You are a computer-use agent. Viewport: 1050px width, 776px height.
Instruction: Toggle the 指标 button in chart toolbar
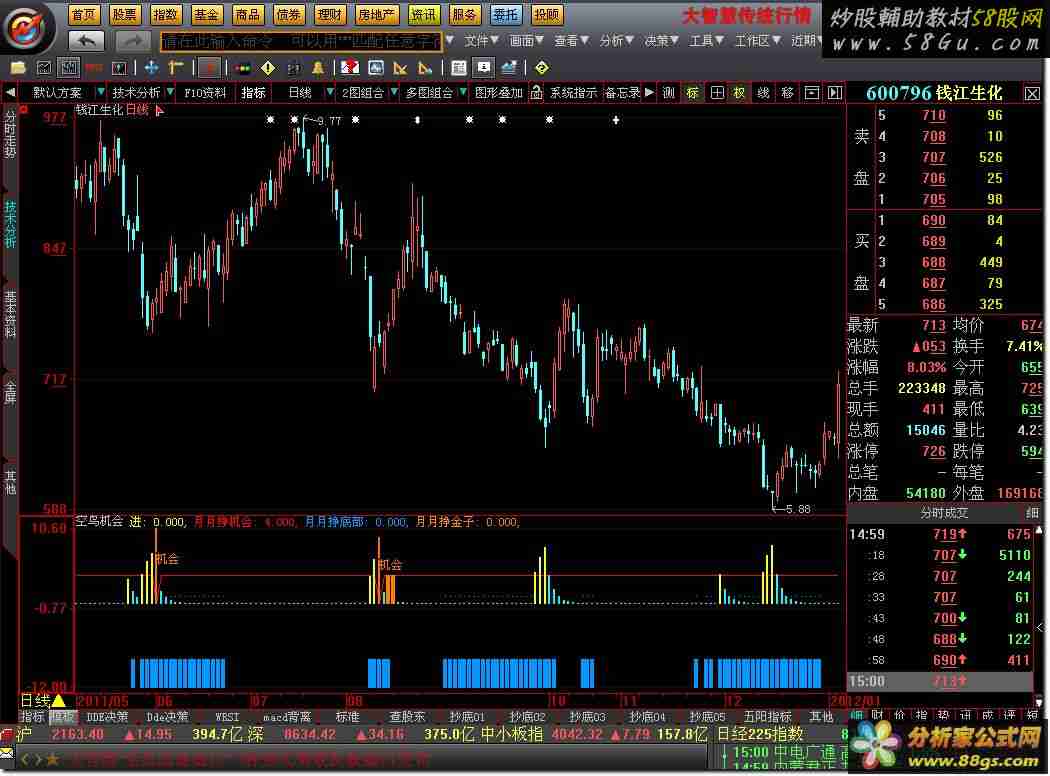pyautogui.click(x=254, y=93)
